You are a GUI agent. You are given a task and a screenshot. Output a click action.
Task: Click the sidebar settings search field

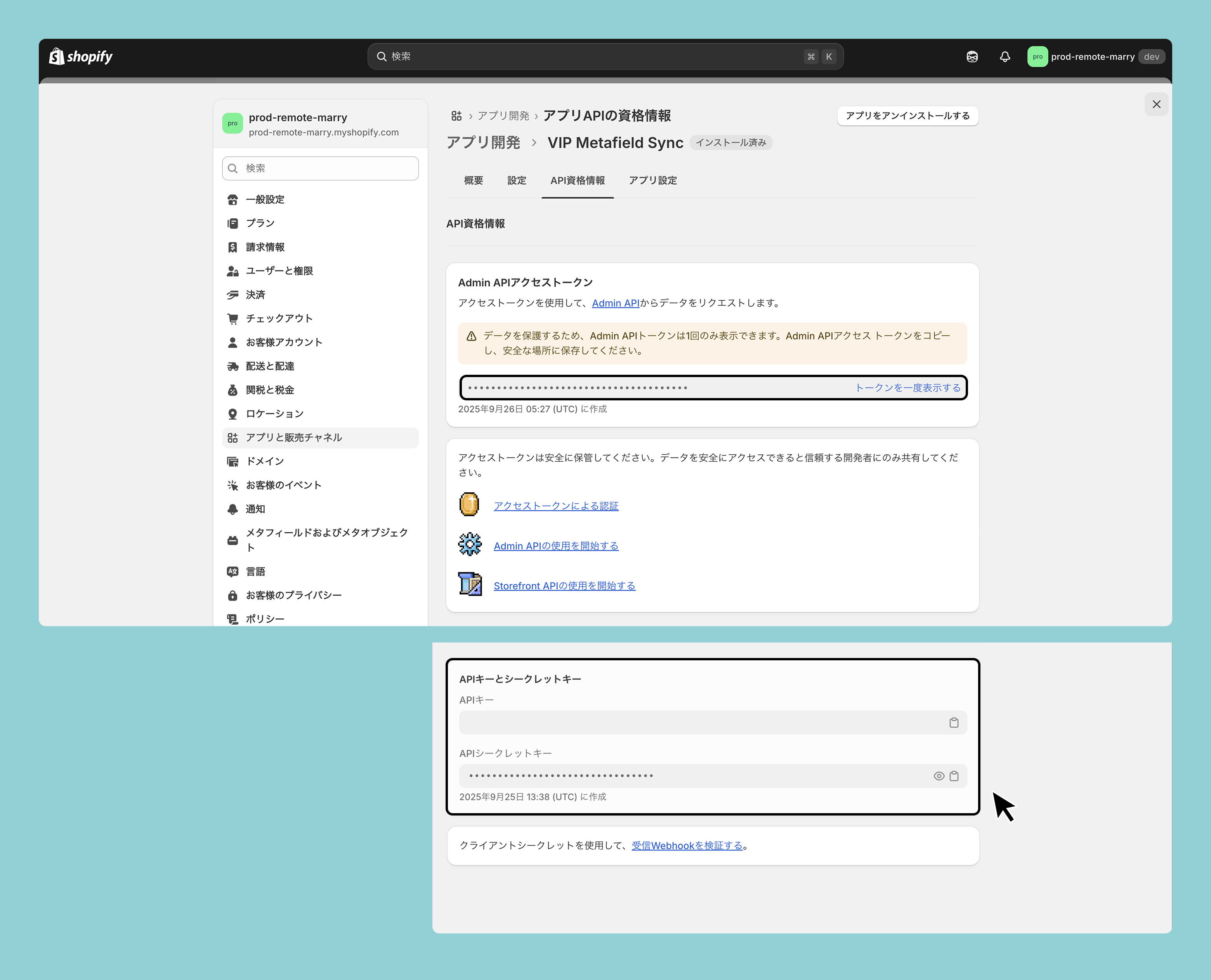click(x=320, y=168)
